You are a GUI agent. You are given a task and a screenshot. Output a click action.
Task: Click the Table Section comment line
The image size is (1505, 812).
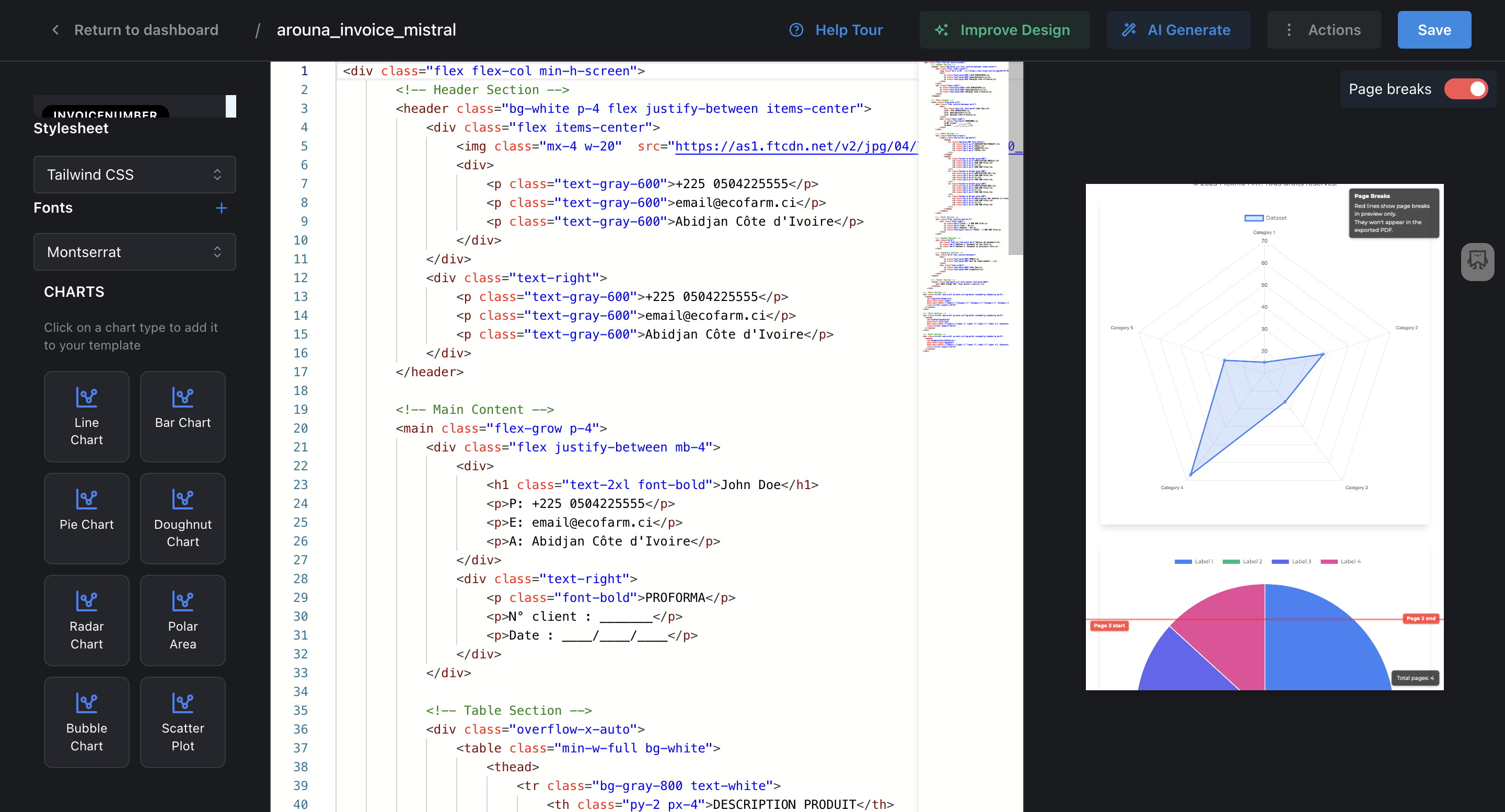tap(509, 710)
